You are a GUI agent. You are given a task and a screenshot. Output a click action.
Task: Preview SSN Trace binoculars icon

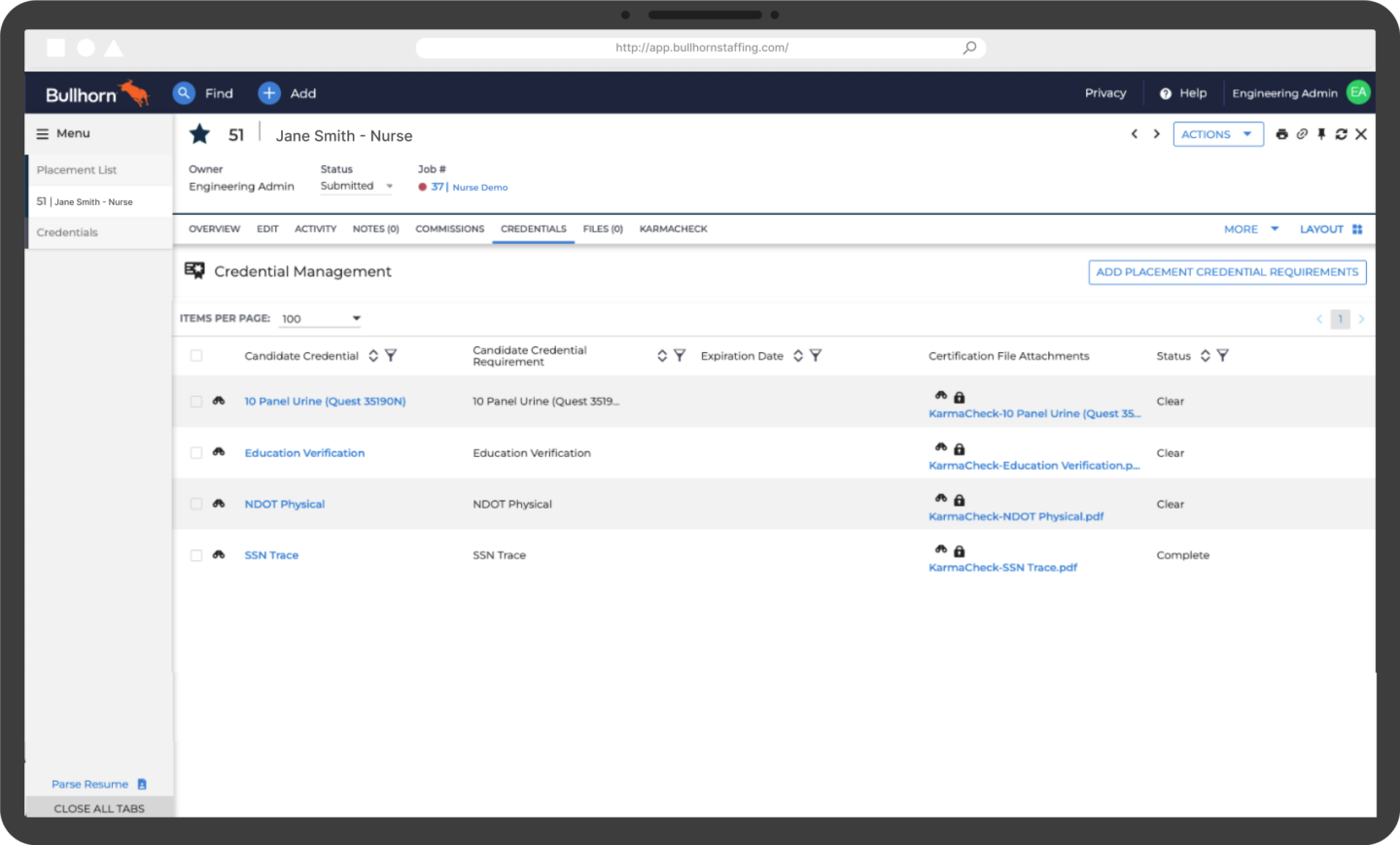[219, 554]
